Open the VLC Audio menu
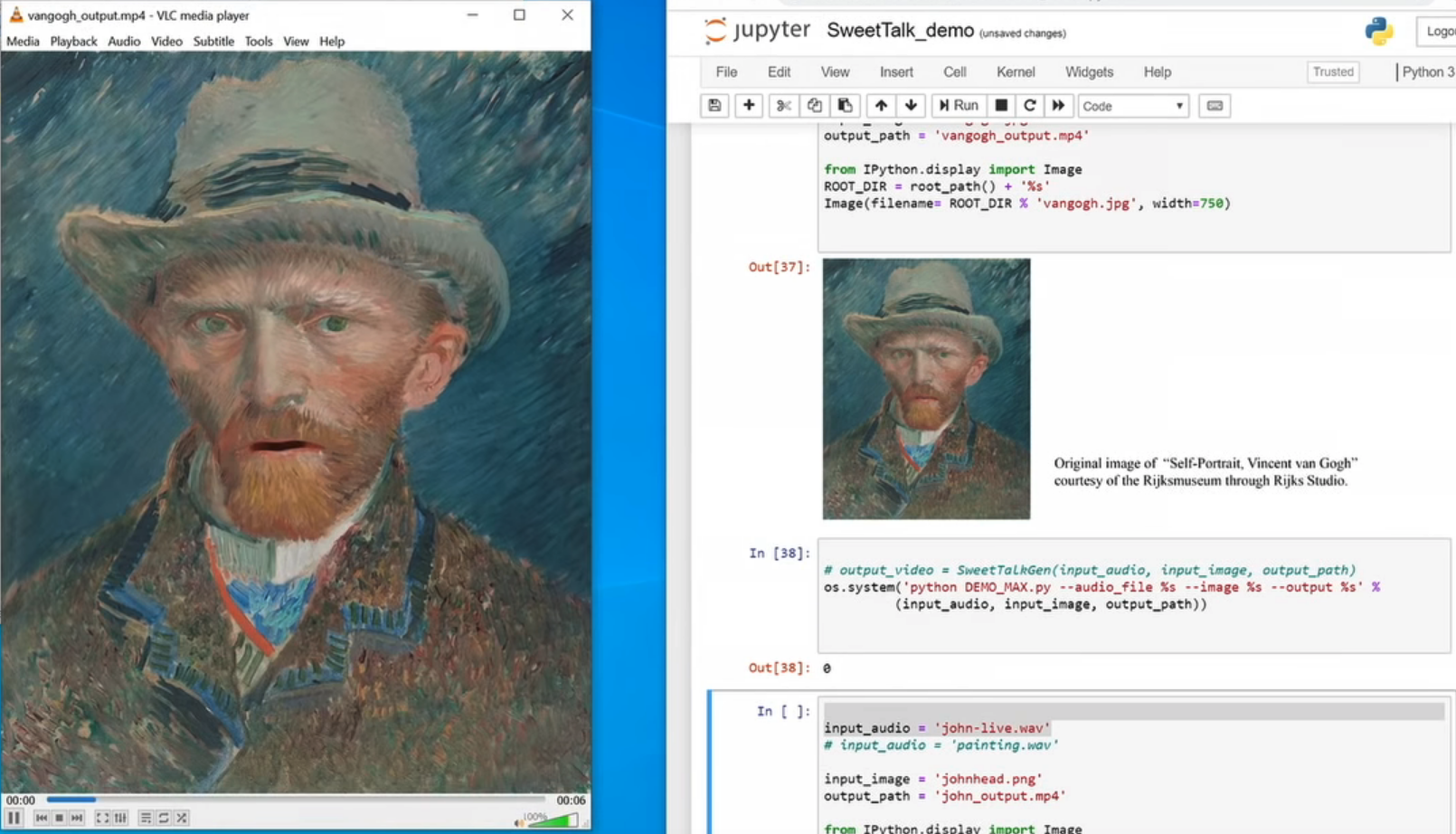This screenshot has height=834, width=1456. (124, 42)
